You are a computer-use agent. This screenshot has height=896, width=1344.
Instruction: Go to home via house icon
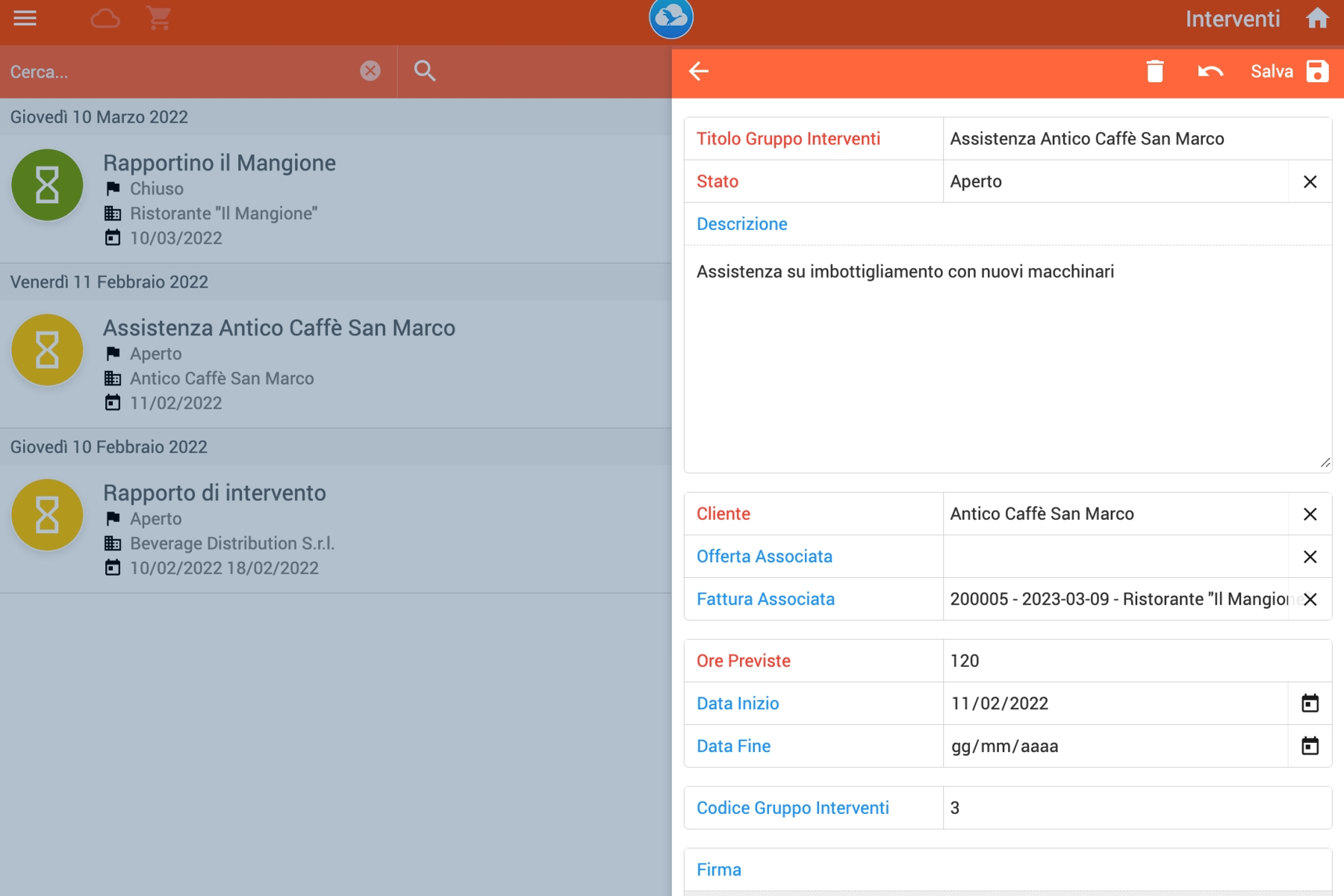tap(1317, 18)
